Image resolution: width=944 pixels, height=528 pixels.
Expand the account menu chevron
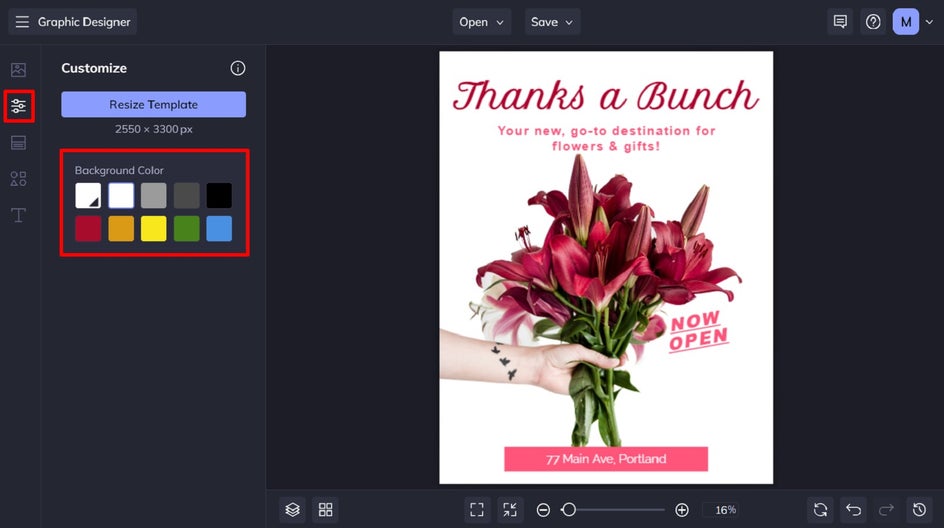click(x=930, y=22)
